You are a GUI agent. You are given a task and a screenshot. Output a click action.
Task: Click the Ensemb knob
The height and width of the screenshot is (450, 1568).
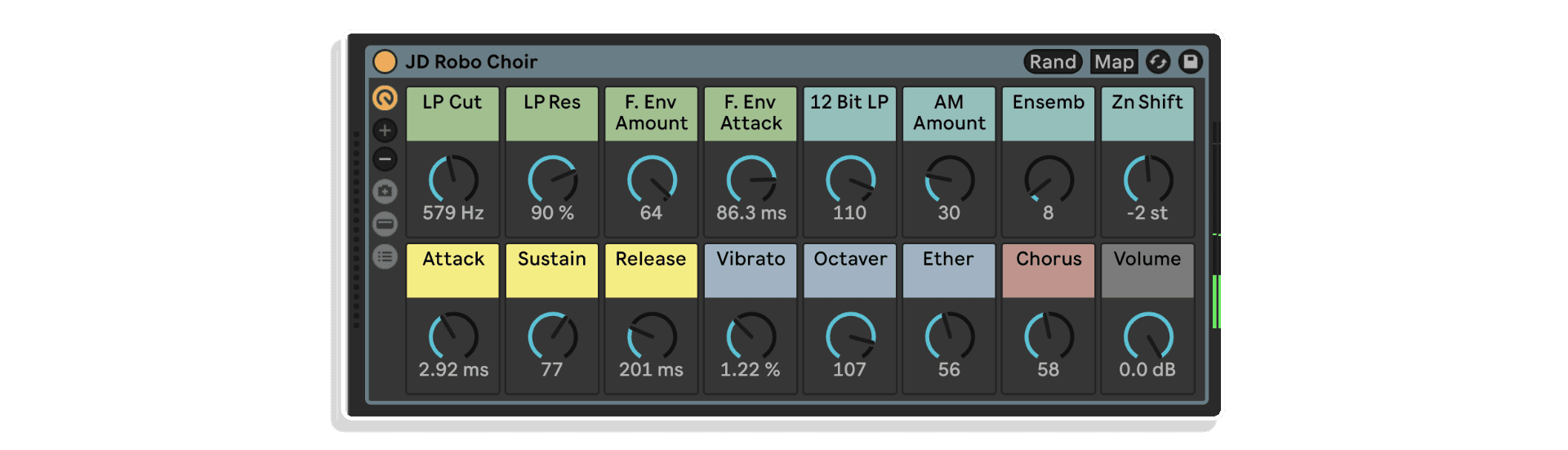click(x=1049, y=179)
